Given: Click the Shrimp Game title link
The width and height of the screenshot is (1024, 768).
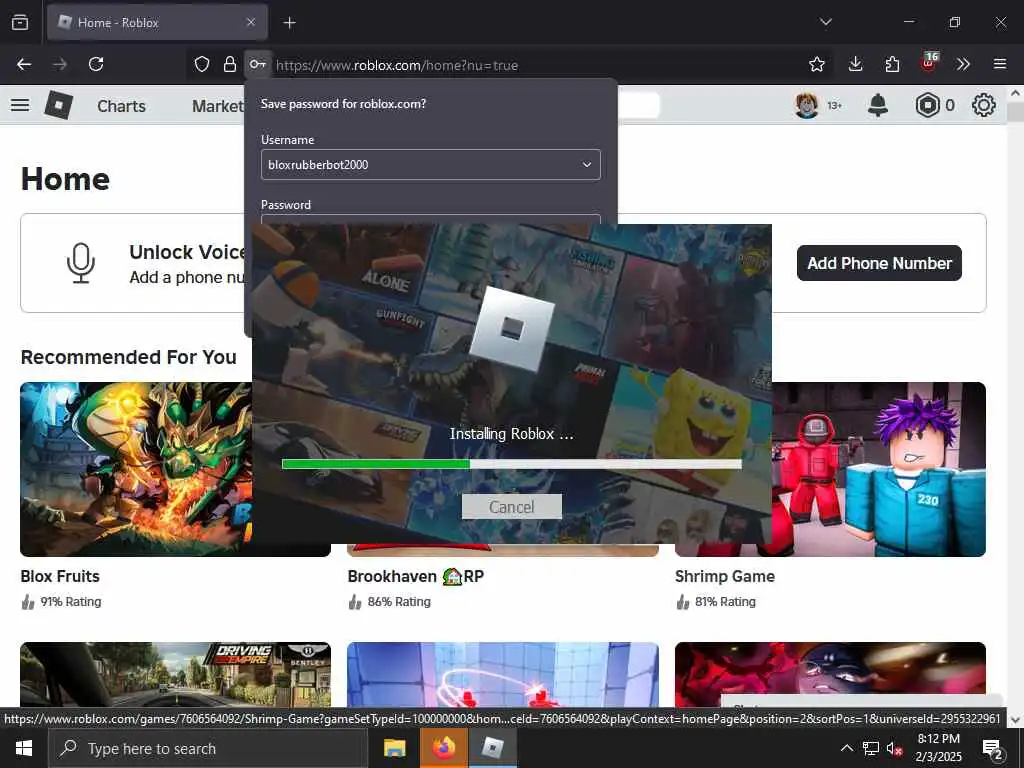Looking at the screenshot, I should [x=725, y=576].
